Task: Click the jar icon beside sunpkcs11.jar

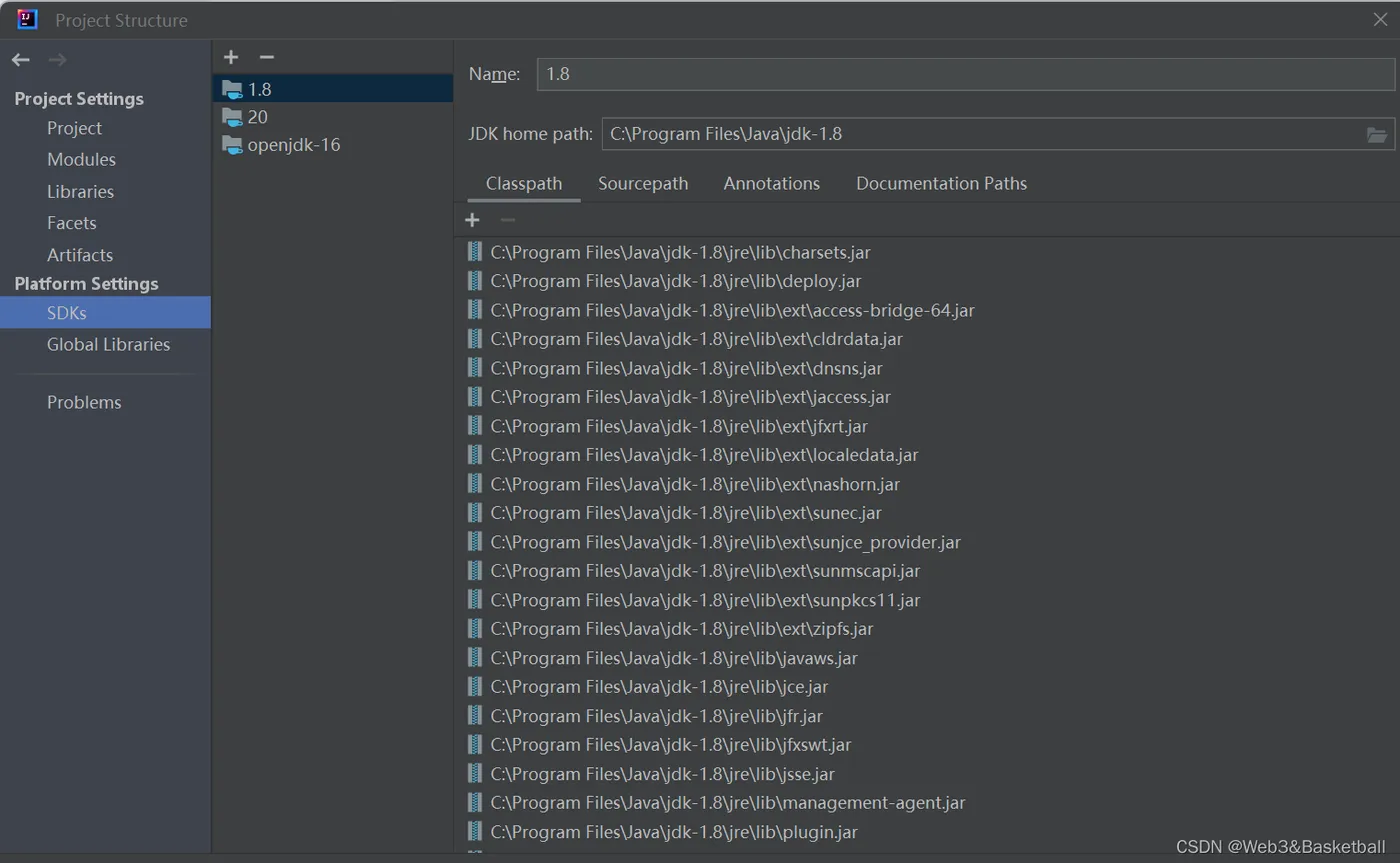Action: pos(475,600)
